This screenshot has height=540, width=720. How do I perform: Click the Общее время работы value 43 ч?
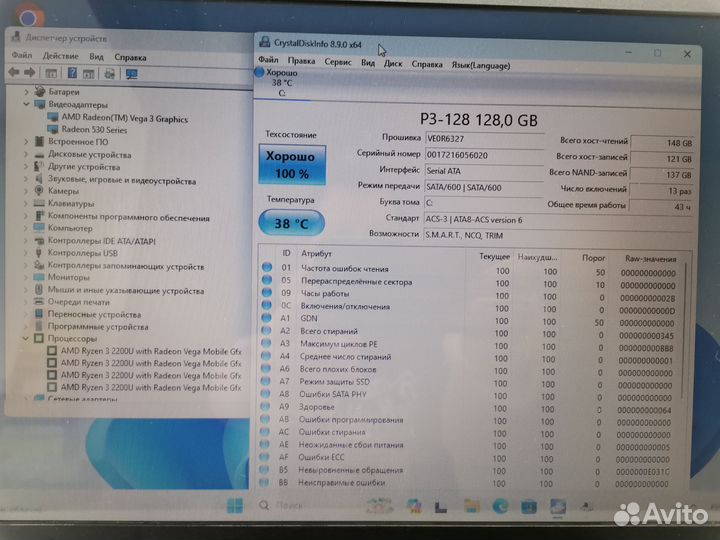coord(660,207)
